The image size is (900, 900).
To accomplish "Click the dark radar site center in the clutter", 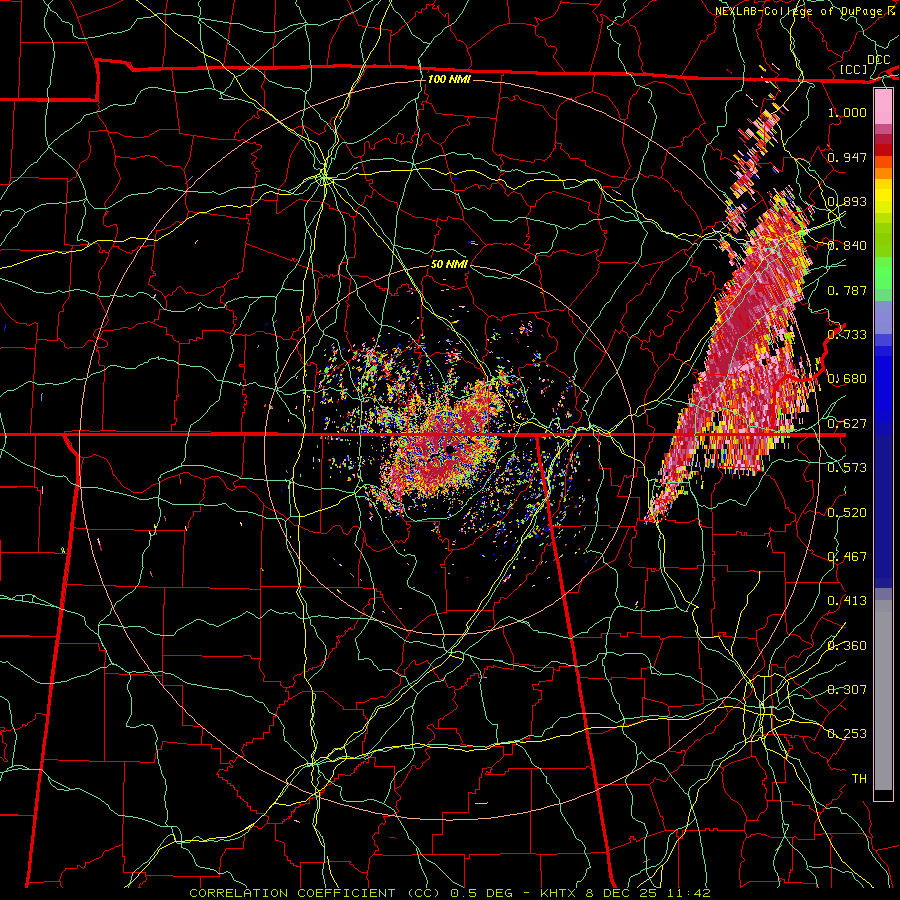I will pyautogui.click(x=452, y=449).
